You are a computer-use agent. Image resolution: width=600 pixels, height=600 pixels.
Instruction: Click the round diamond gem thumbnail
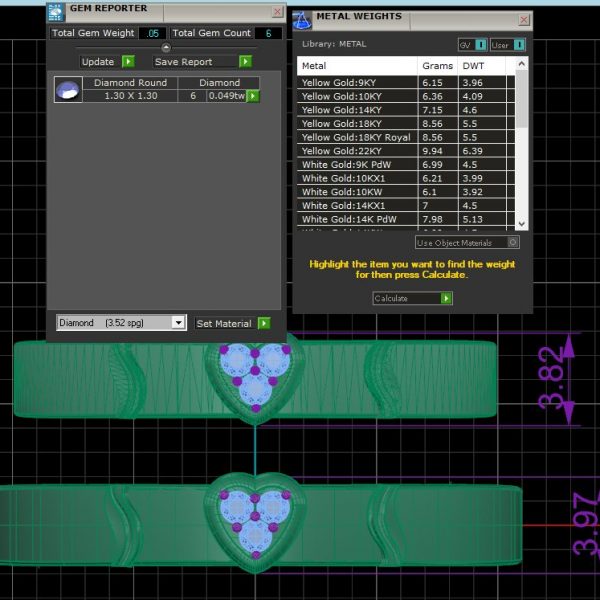tap(68, 90)
